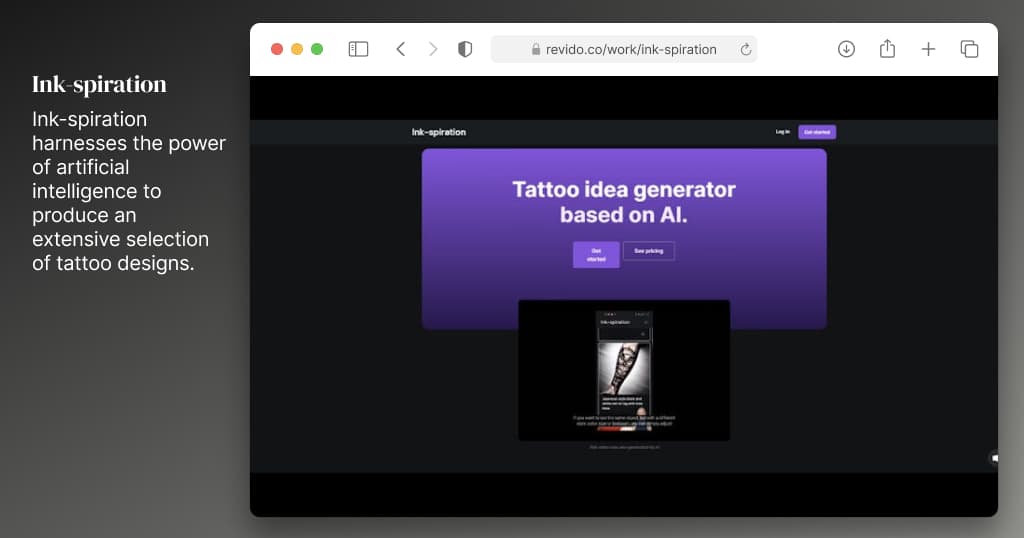Reload the page with the refresh icon

745,49
